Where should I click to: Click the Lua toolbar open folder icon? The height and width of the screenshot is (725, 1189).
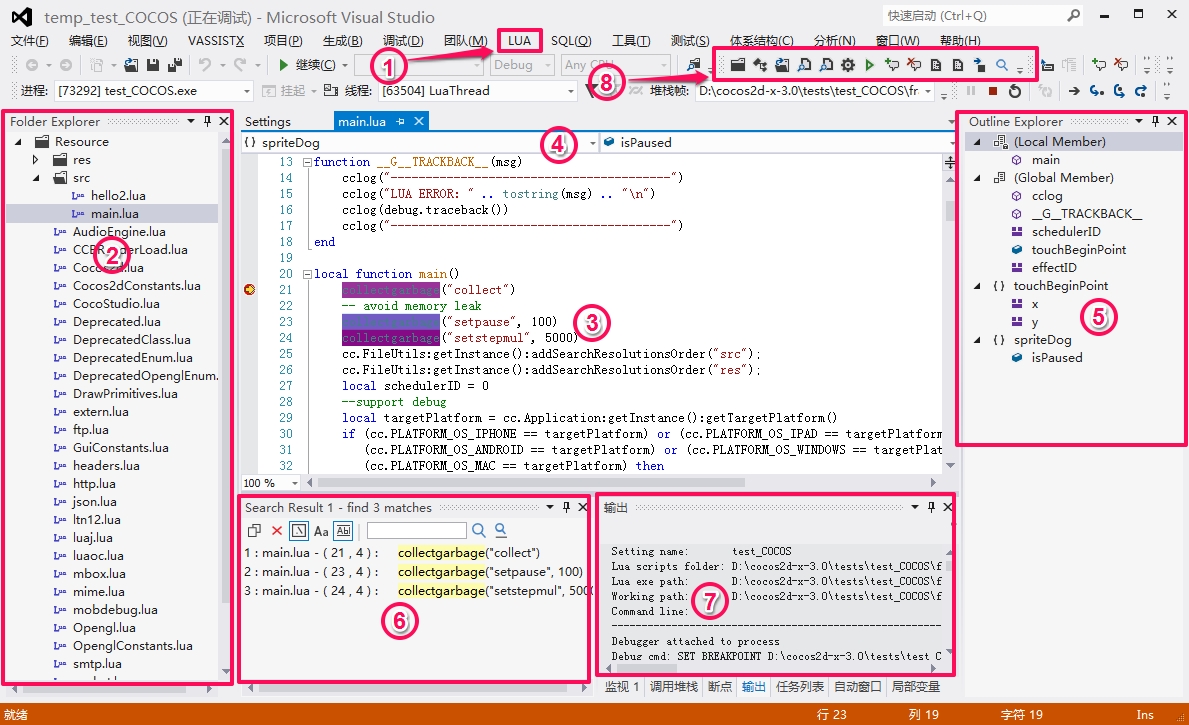pos(738,65)
